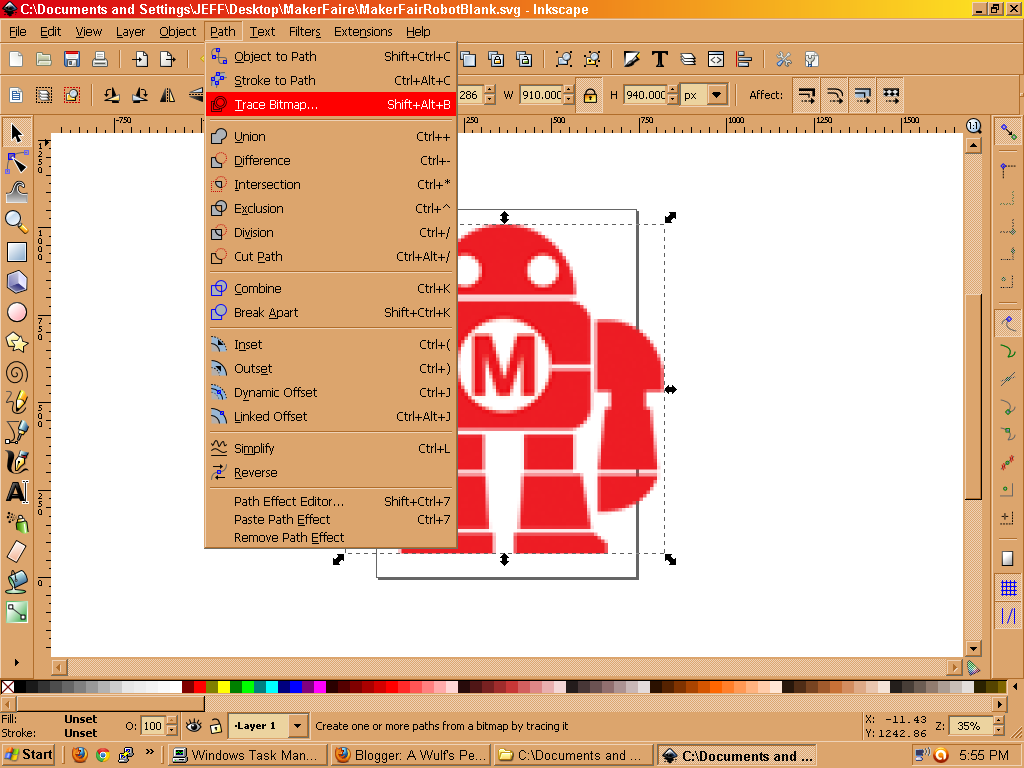
Task: Toggle scale stroke width affect button
Action: coord(807,95)
